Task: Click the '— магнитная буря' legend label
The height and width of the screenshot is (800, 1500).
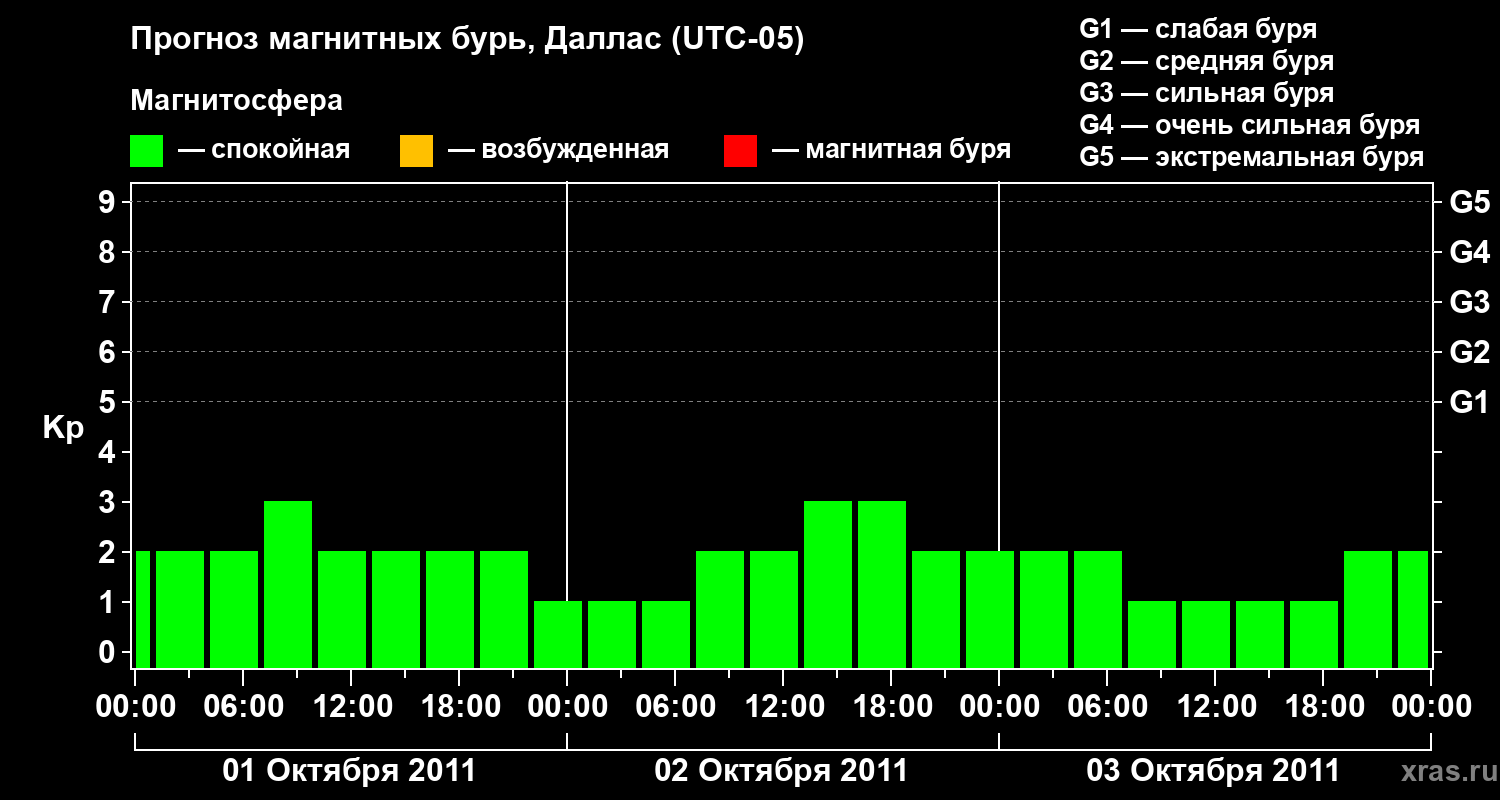Action: coord(891,150)
